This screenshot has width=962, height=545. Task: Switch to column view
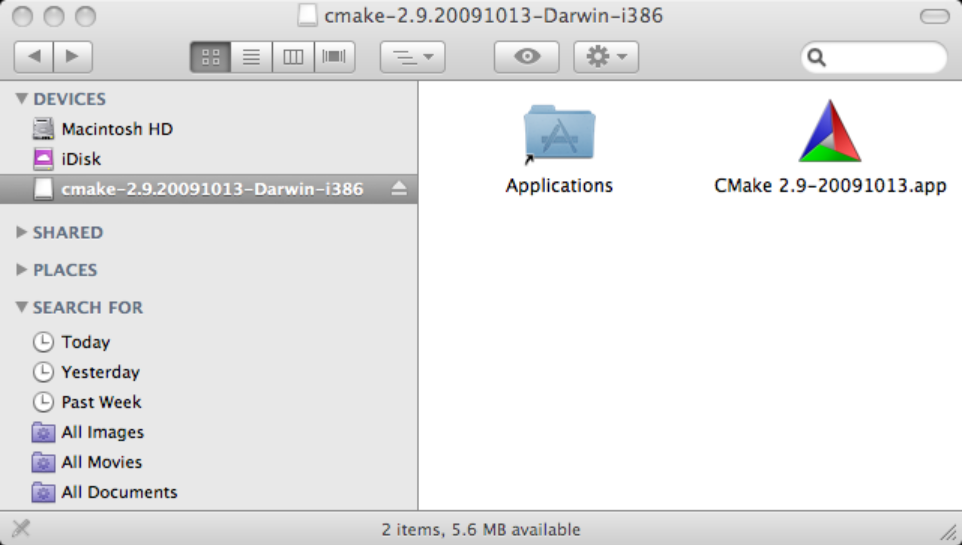[x=293, y=57]
